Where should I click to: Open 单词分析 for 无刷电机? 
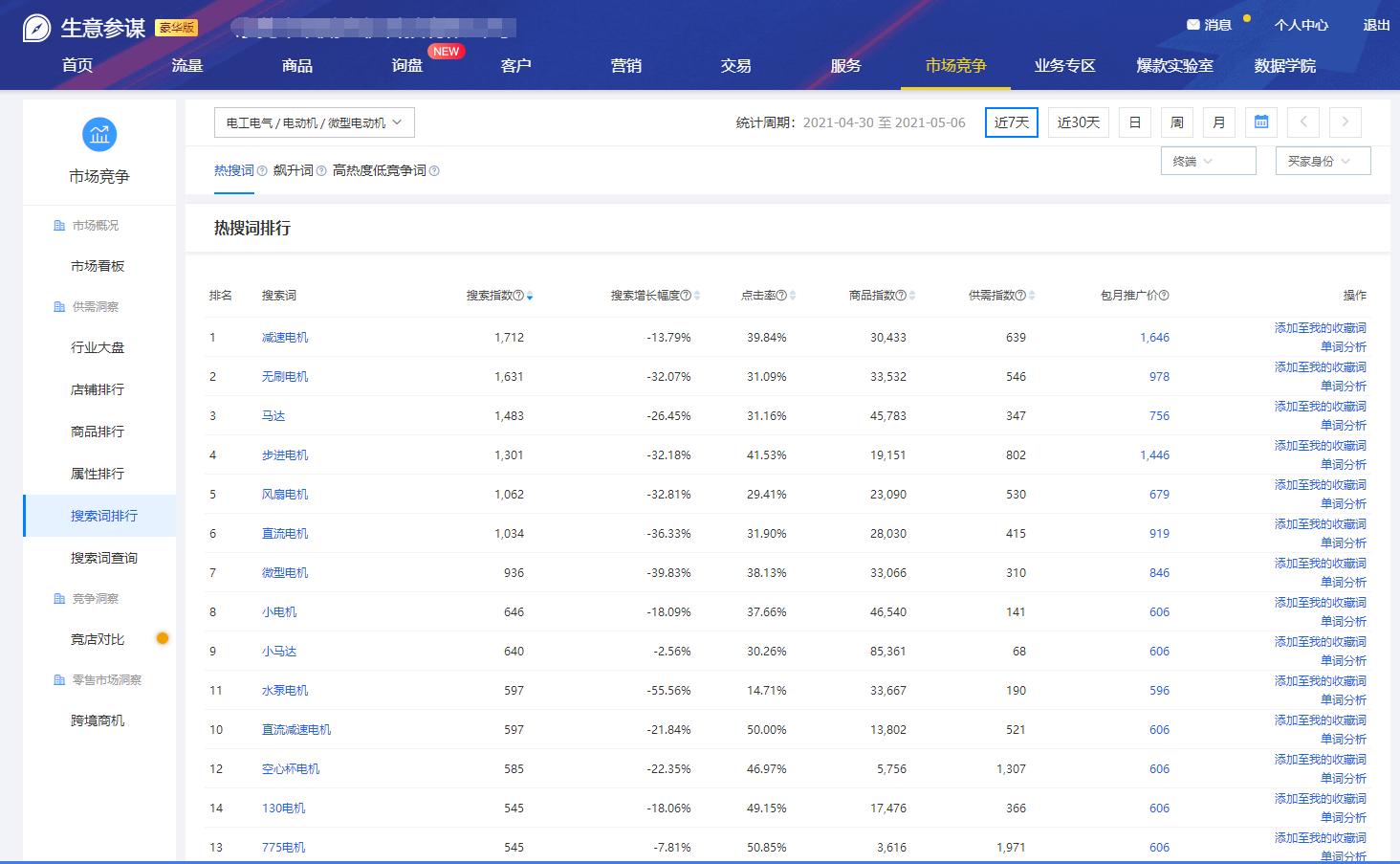click(x=1345, y=387)
